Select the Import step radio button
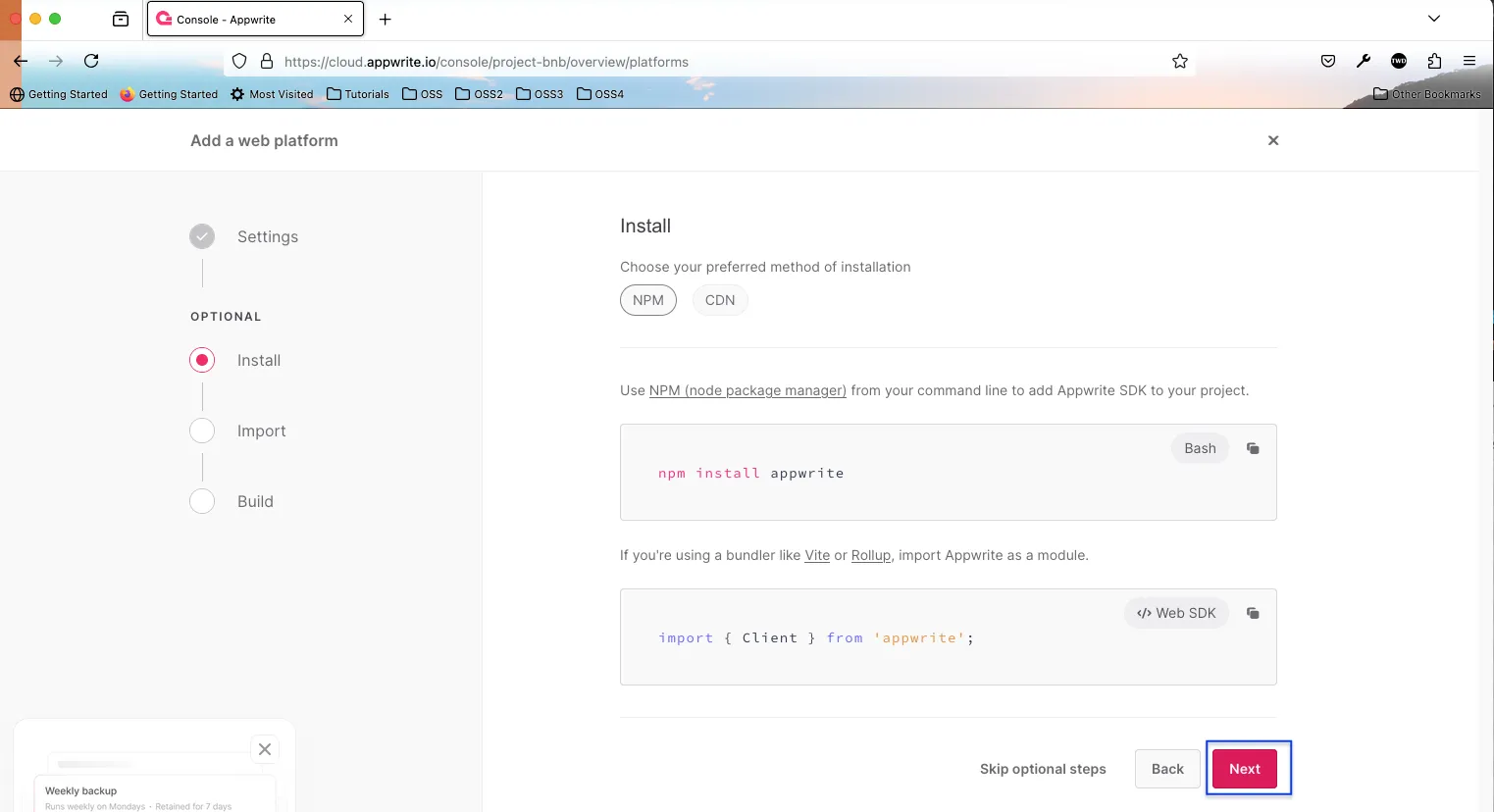 202,431
